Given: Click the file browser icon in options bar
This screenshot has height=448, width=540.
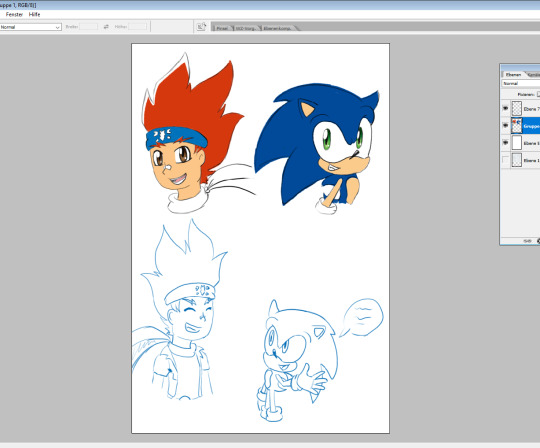Looking at the screenshot, I should 201,27.
